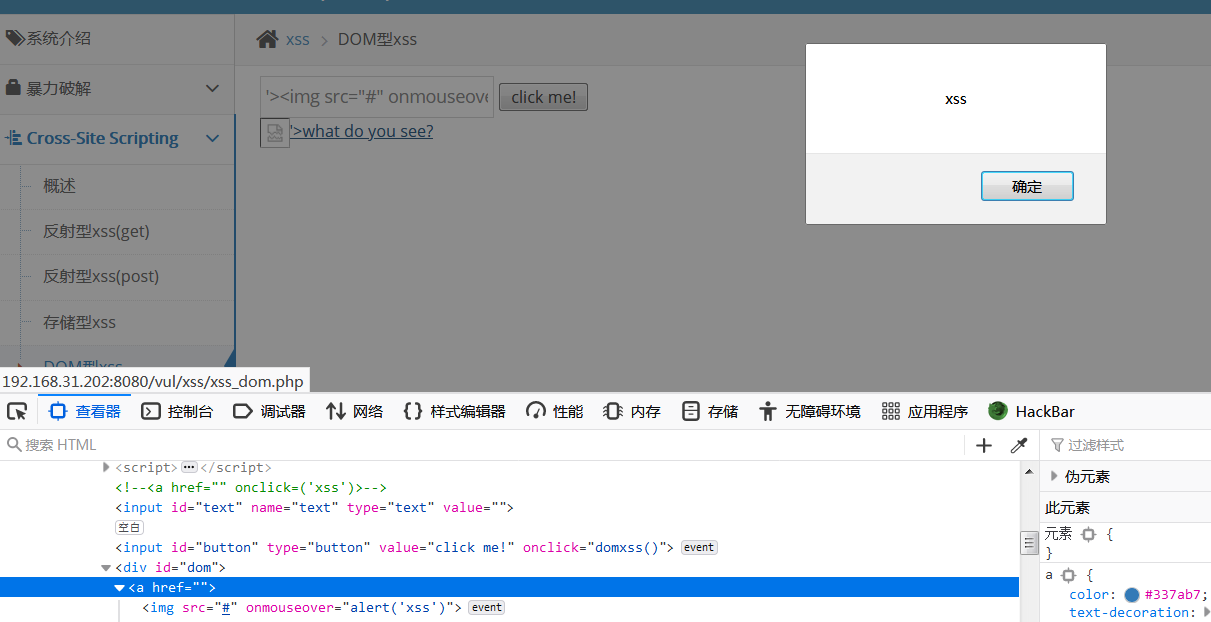Viewport: 1211px width, 622px height.
Task: Select the img src onmouseover markup line
Action: tap(302, 607)
